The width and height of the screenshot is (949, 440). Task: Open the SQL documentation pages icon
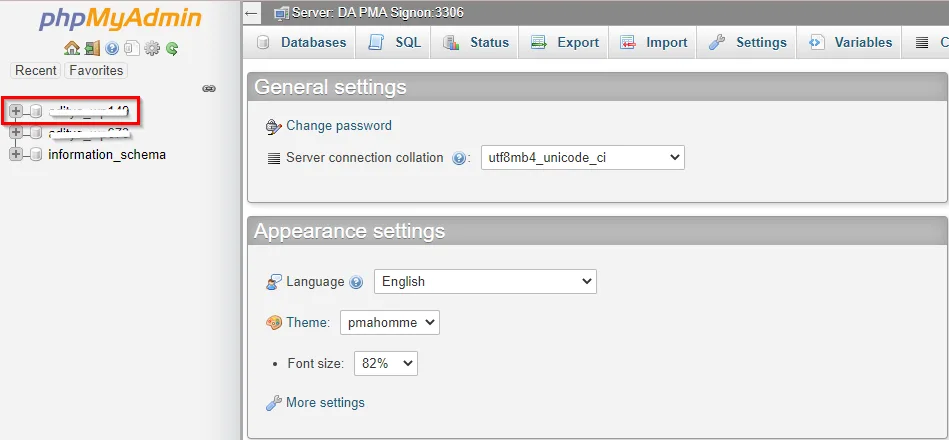[x=132, y=48]
